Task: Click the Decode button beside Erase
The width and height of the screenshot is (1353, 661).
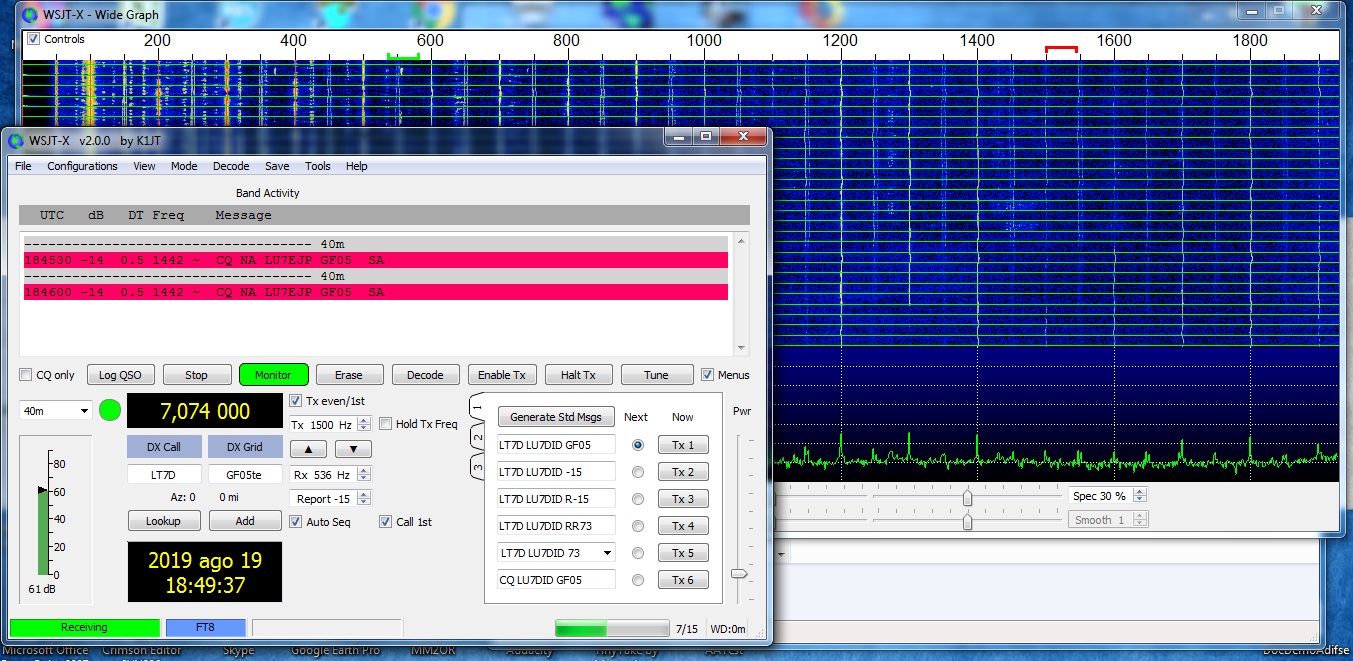Action: [425, 375]
